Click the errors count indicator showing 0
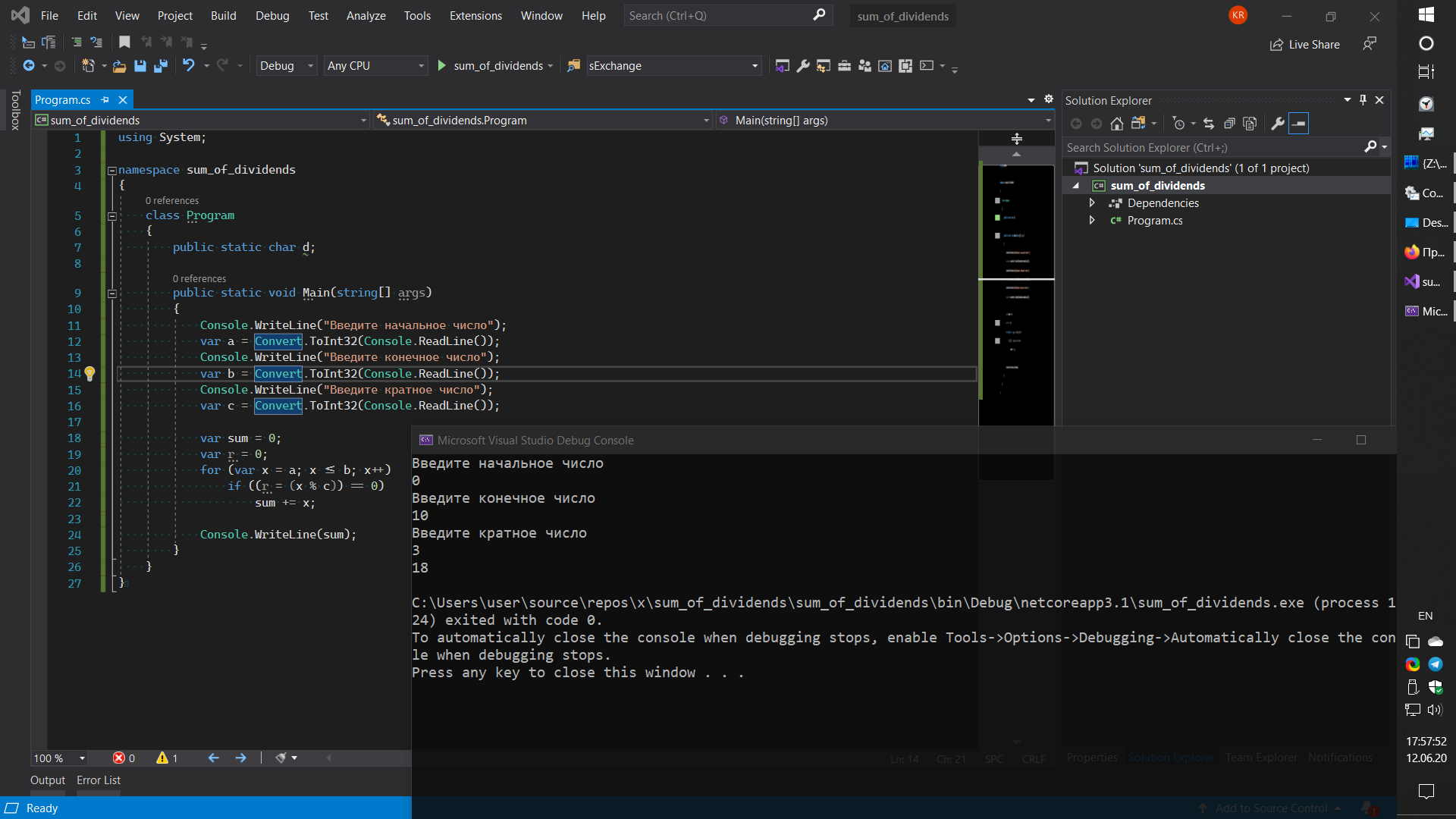Image resolution: width=1456 pixels, height=819 pixels. pos(124,758)
